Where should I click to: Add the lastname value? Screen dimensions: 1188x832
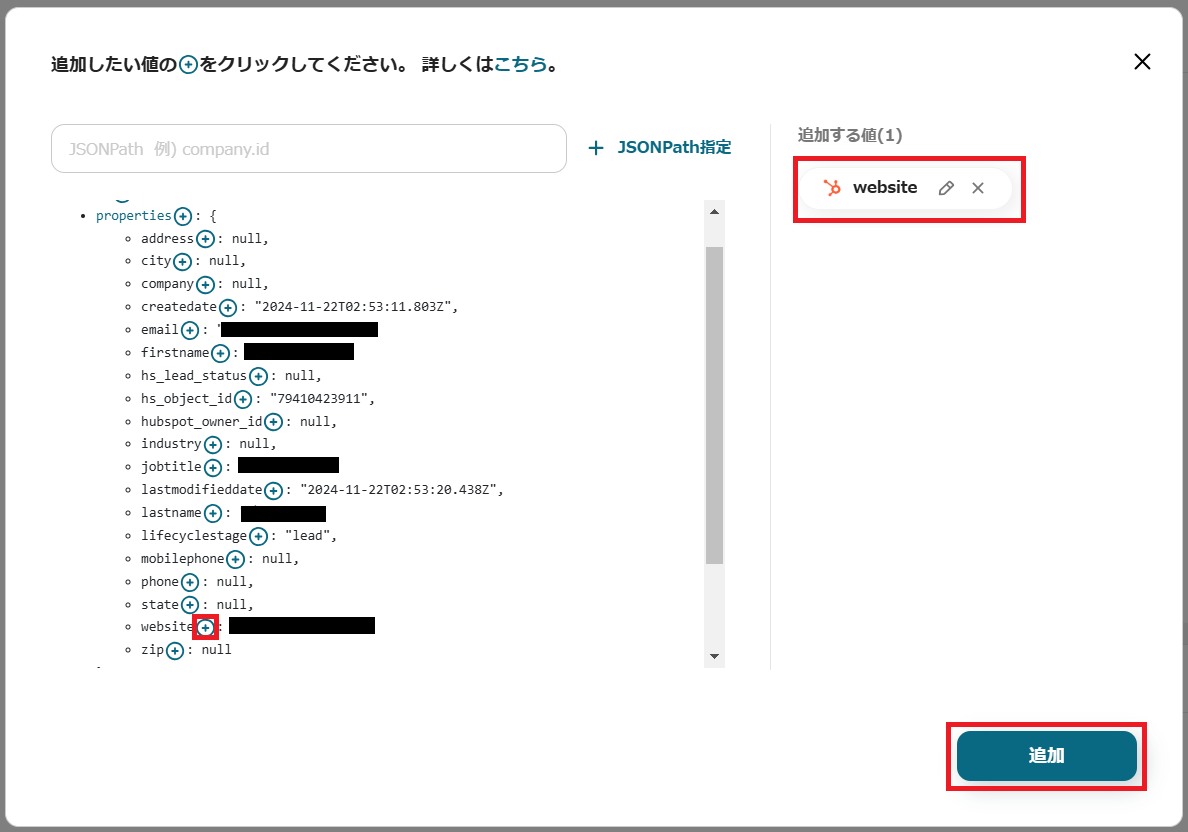pyautogui.click(x=213, y=514)
